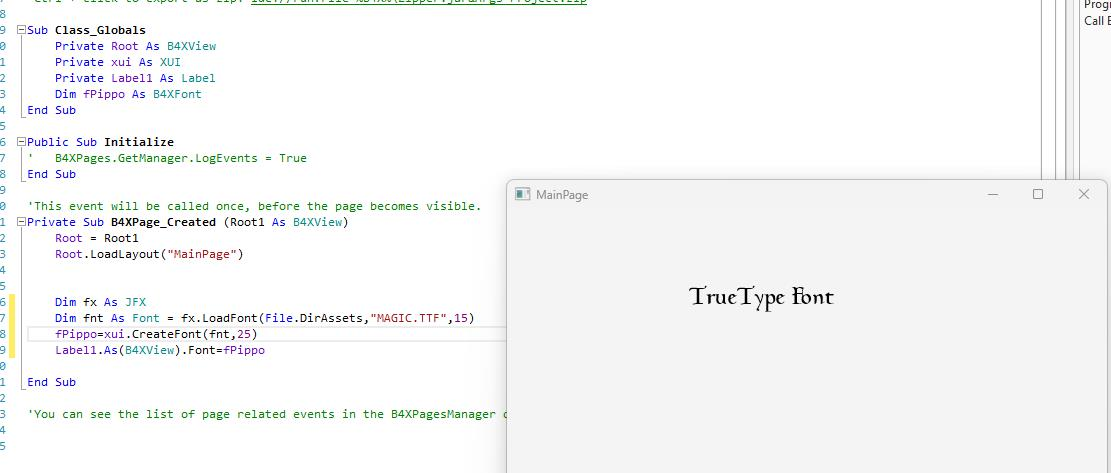1111x473 pixels.
Task: Click 'Sub Class_Globals' declaration
Action: point(86,30)
